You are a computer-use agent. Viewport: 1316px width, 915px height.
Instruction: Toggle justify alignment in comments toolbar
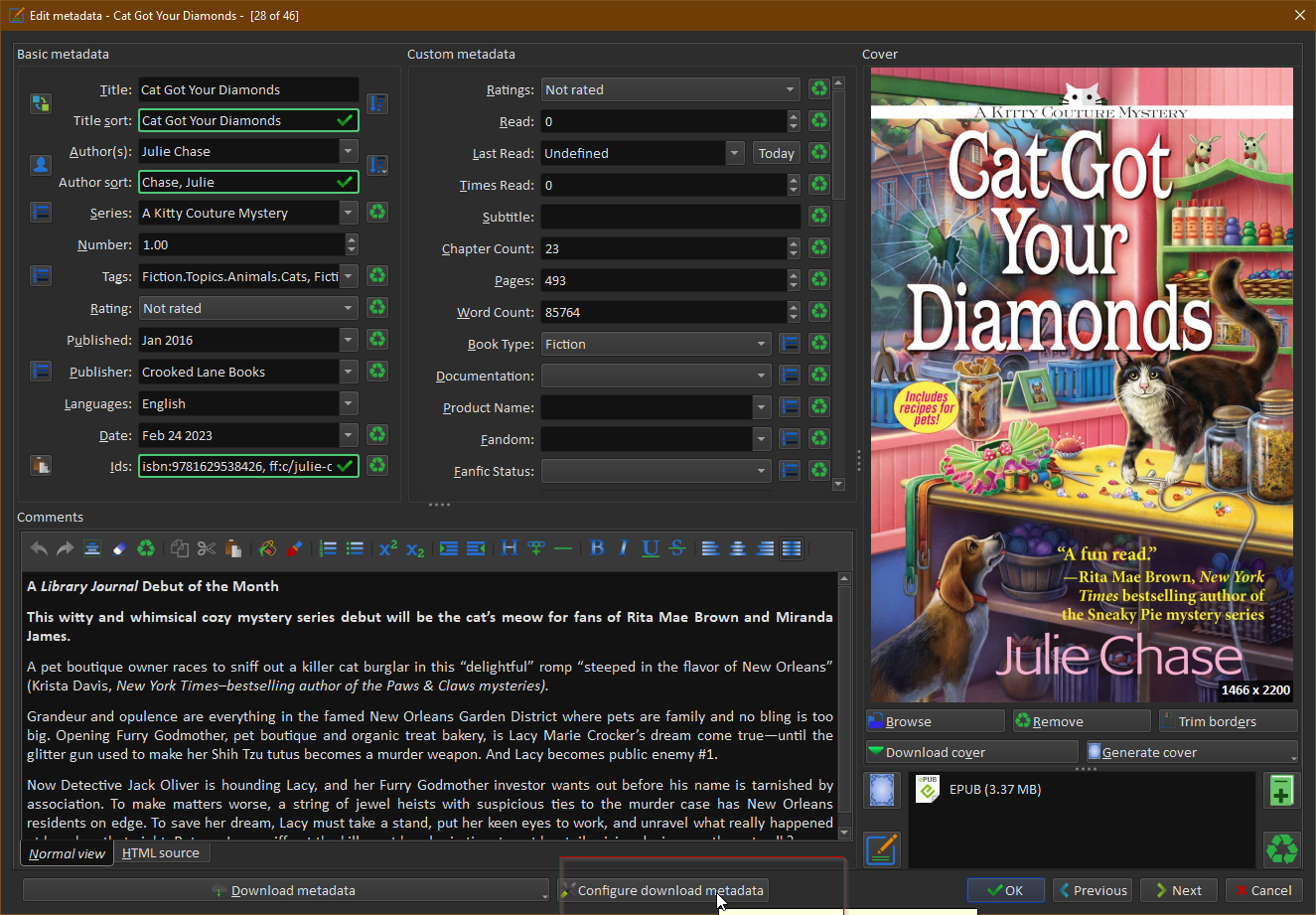[792, 548]
